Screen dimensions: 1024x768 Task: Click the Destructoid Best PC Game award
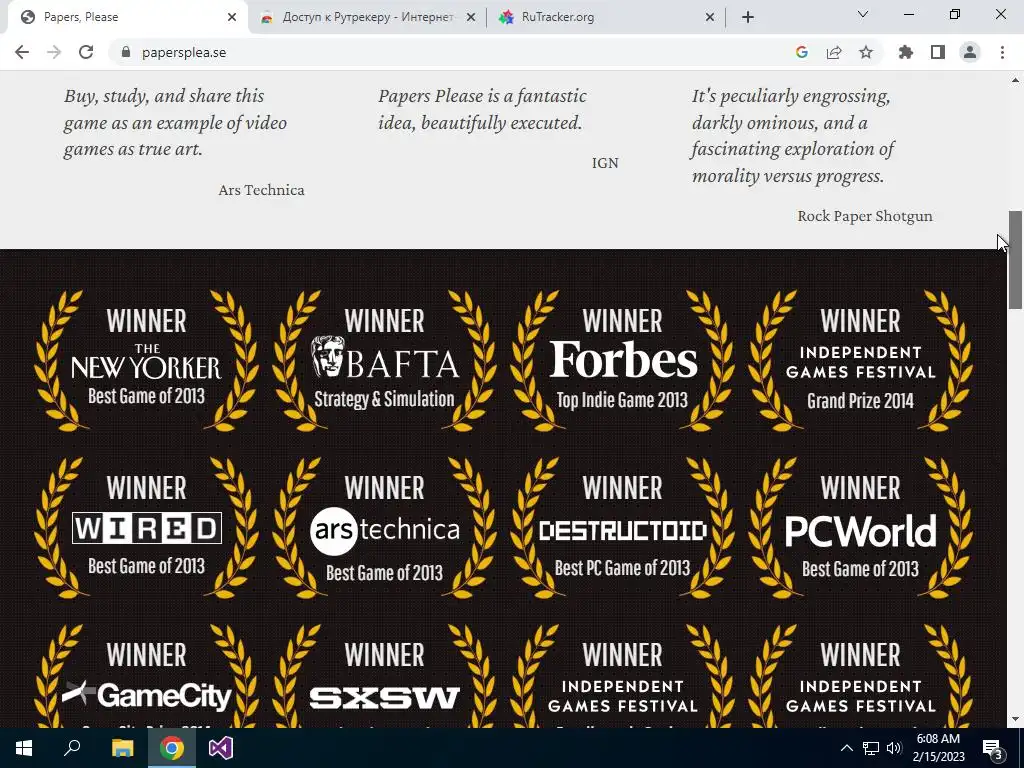(622, 527)
